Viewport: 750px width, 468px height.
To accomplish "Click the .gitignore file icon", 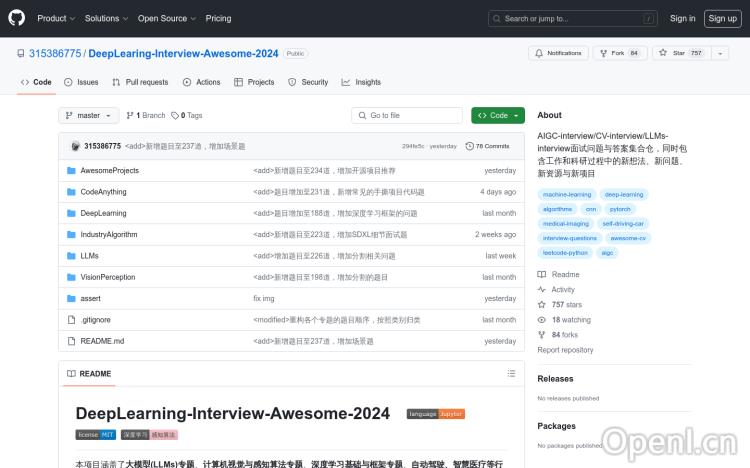I will pos(71,320).
